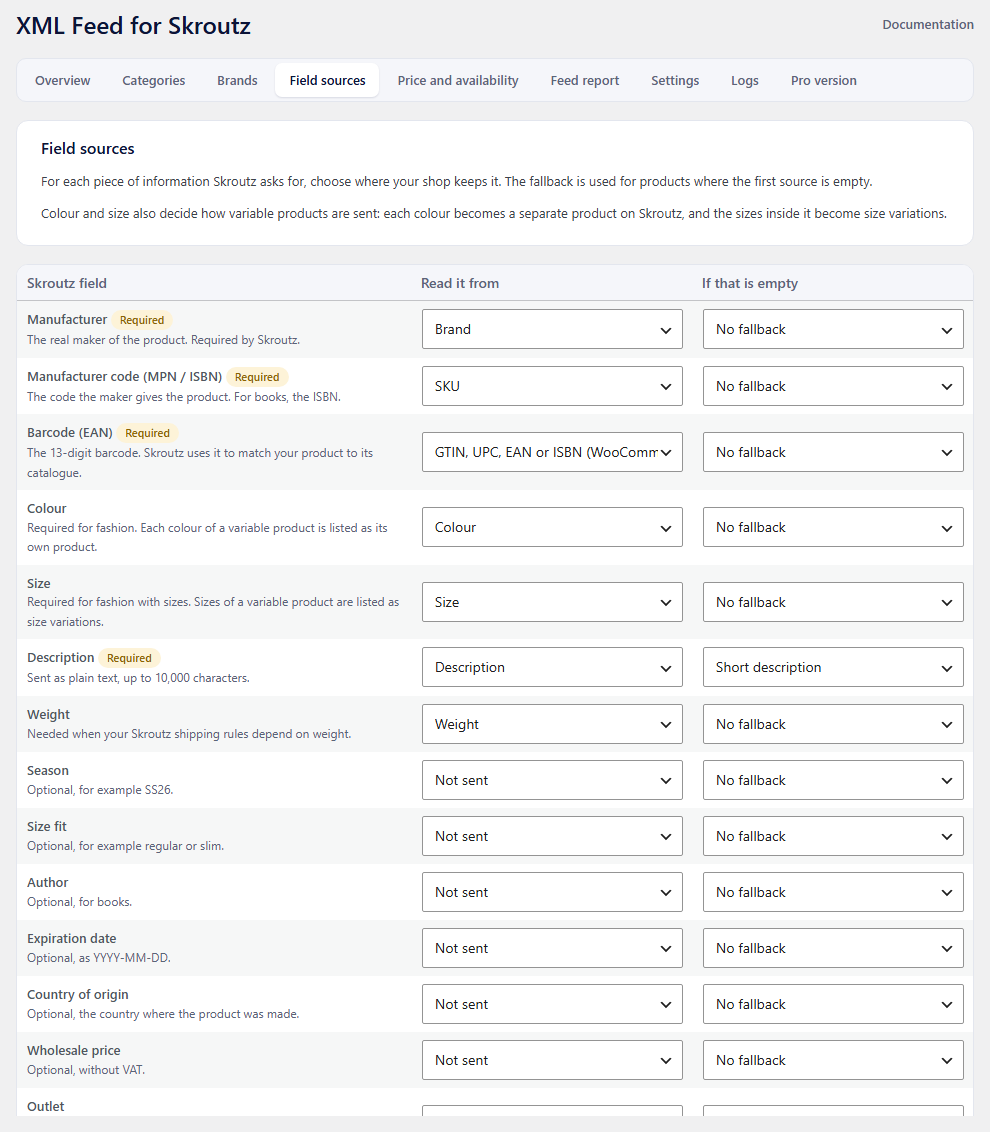Screen dimensions: 990x1132
Task: Open Manufacturer 'Read it from' dropdown
Action: (x=552, y=329)
